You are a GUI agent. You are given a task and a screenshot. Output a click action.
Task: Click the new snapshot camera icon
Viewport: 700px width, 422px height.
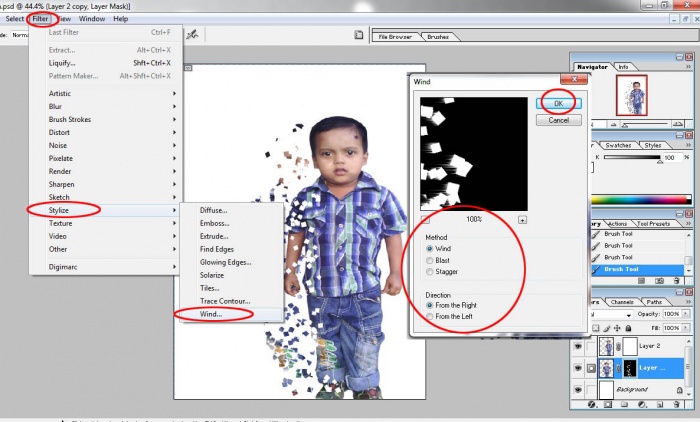click(x=659, y=281)
